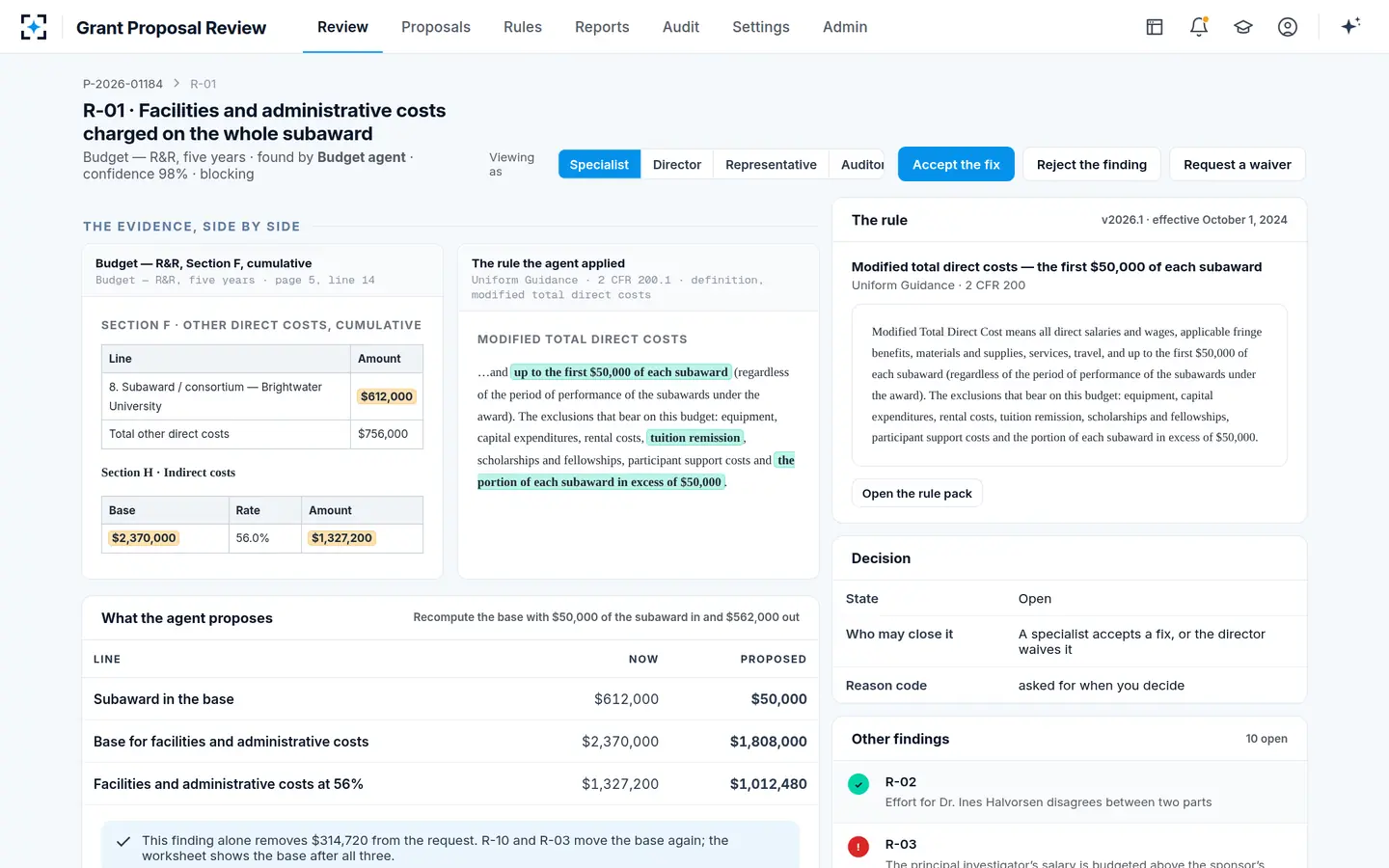Click the highlighted phrase "tuition remission"
This screenshot has height=868, width=1389.
[x=695, y=438]
